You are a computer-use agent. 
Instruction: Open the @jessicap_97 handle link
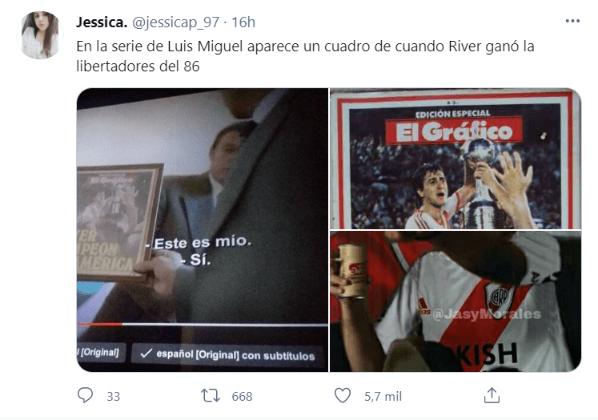tap(176, 23)
